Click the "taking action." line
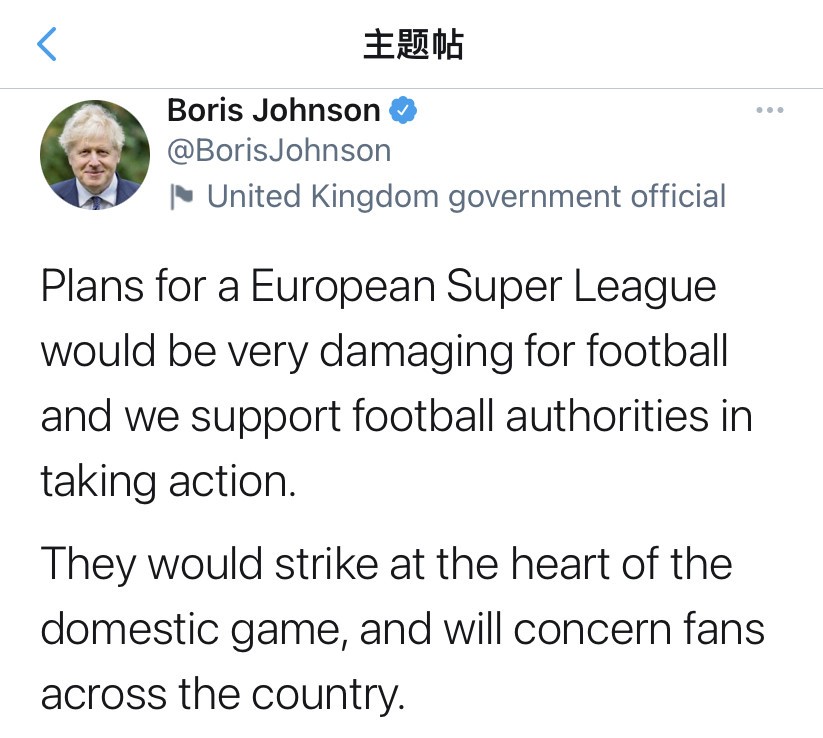This screenshot has height=738, width=823. click(169, 482)
